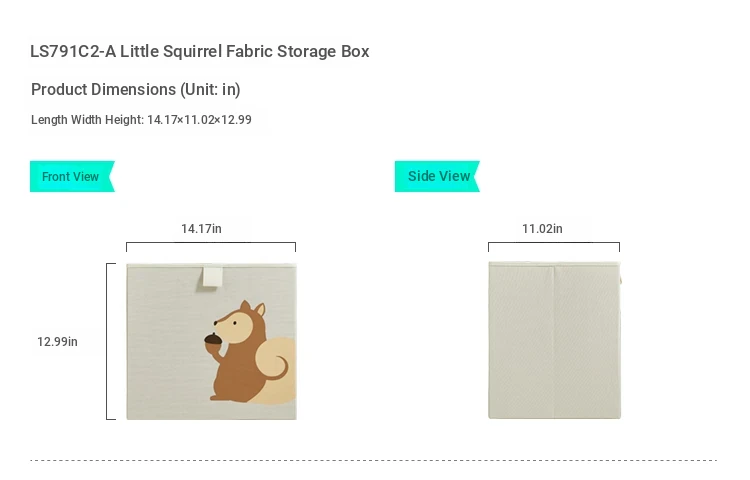Click the dashed divider line at bottom
This screenshot has width=750, height=480.
[x=374, y=460]
